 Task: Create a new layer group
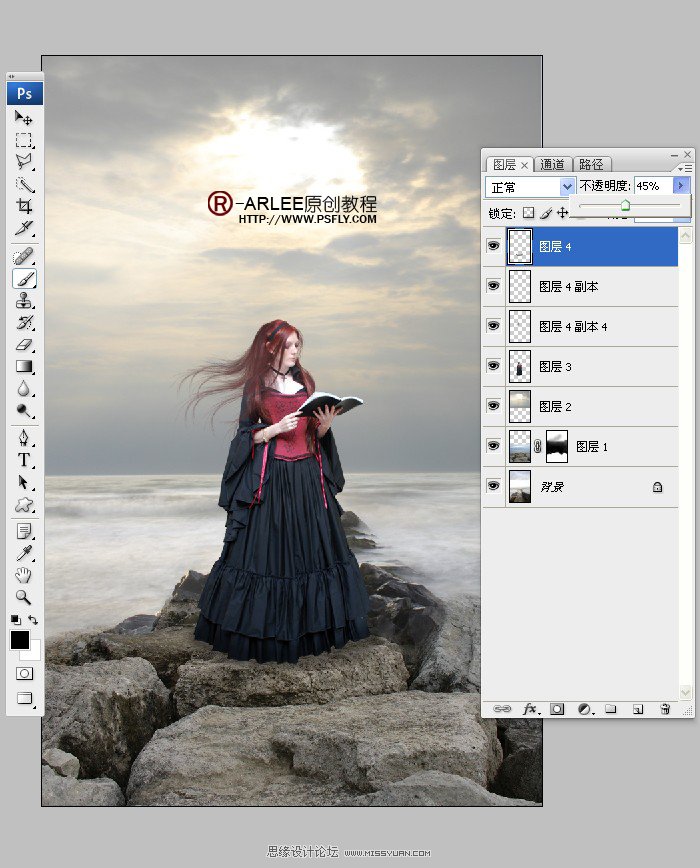[610, 709]
